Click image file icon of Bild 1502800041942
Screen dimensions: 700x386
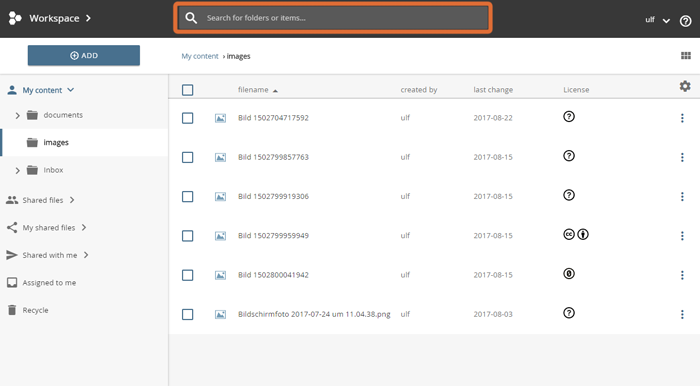pos(220,275)
